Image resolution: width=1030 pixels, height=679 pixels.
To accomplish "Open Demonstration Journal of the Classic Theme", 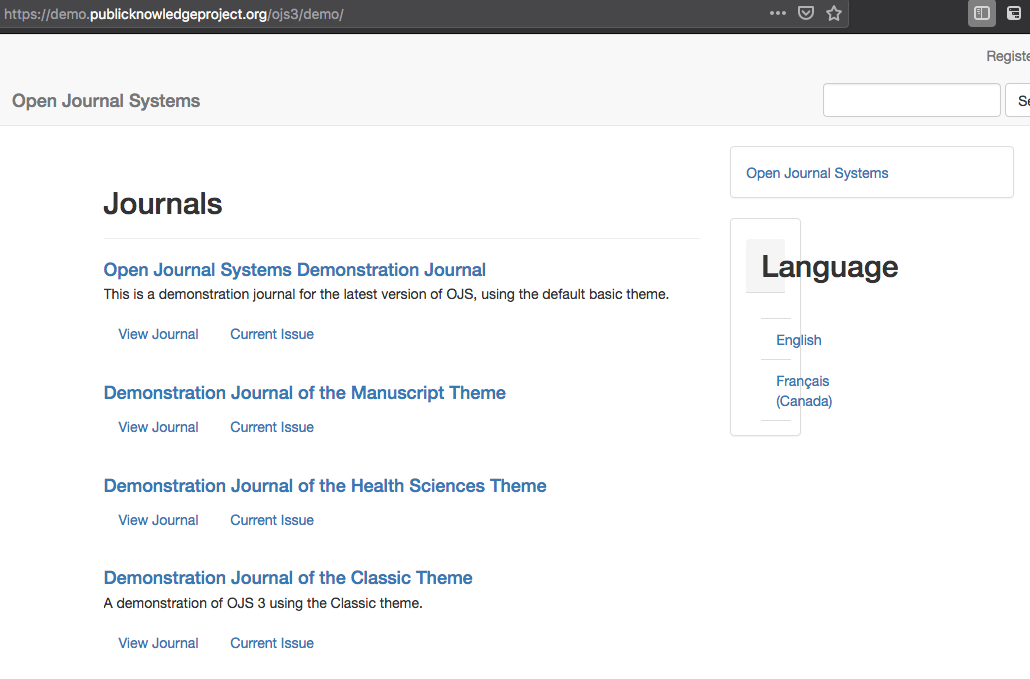I will [x=288, y=577].
